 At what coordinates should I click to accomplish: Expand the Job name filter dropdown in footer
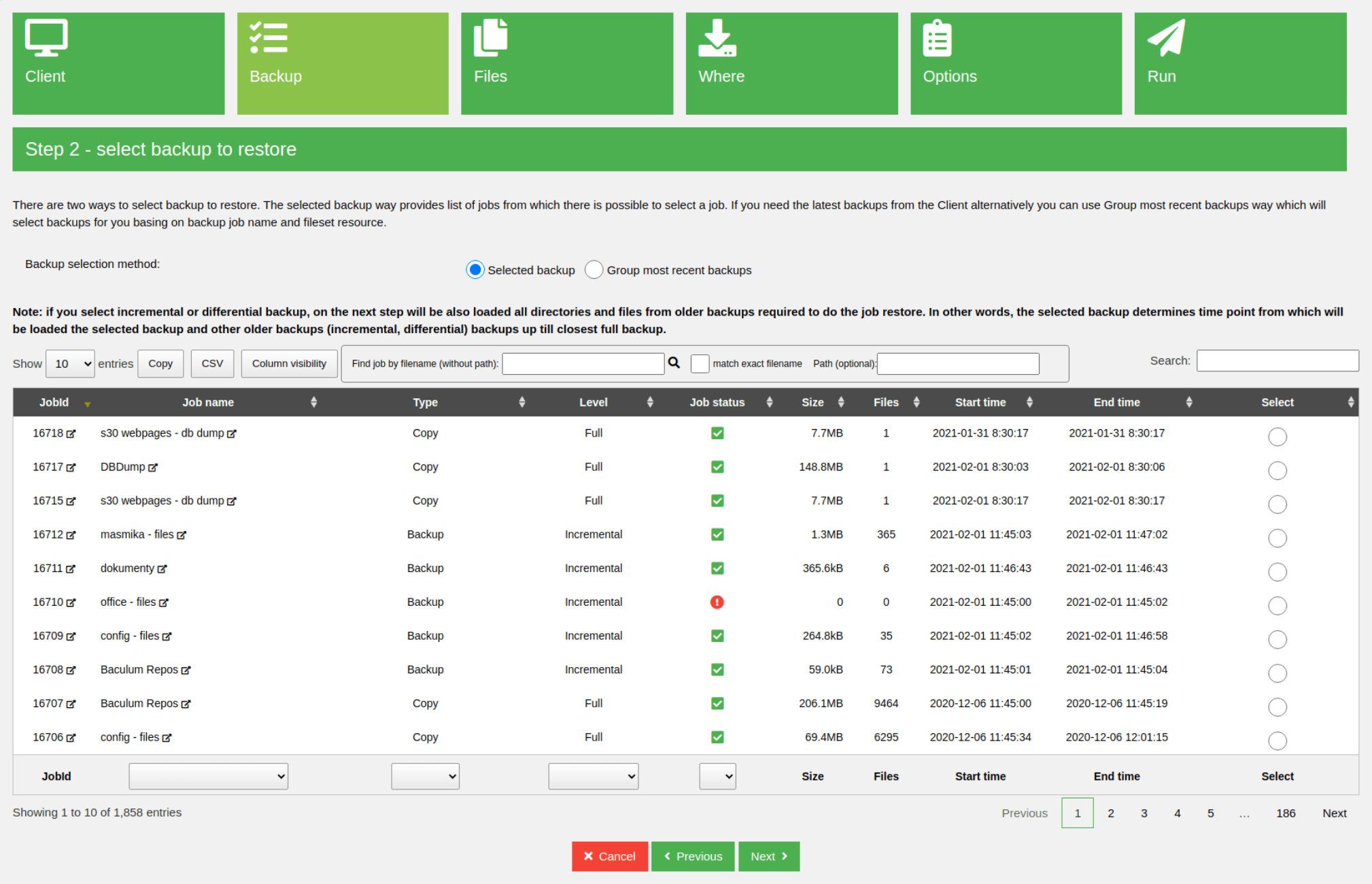click(208, 776)
